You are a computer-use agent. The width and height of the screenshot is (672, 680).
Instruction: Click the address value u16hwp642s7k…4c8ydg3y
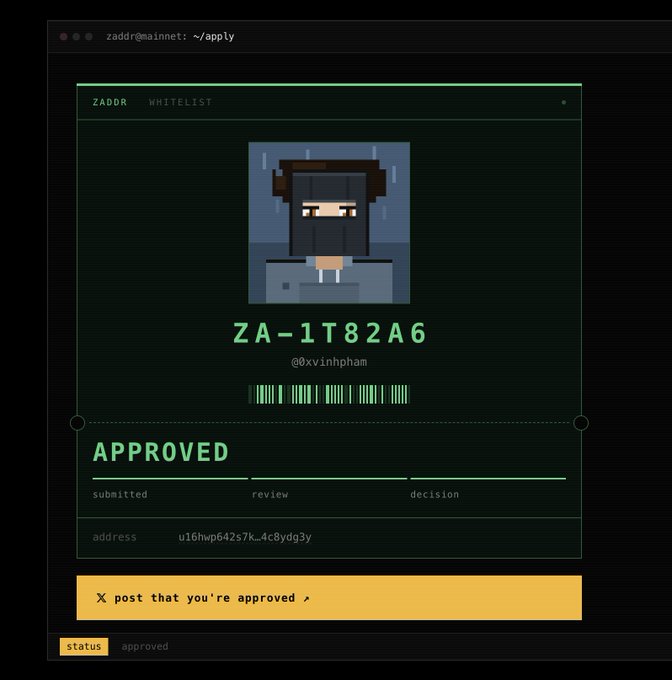(x=245, y=537)
